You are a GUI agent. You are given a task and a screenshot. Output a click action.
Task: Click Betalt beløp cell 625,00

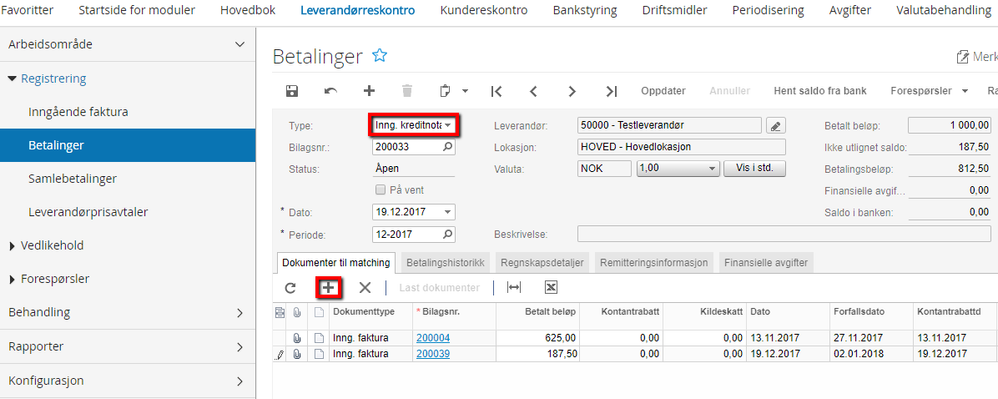(x=537, y=338)
